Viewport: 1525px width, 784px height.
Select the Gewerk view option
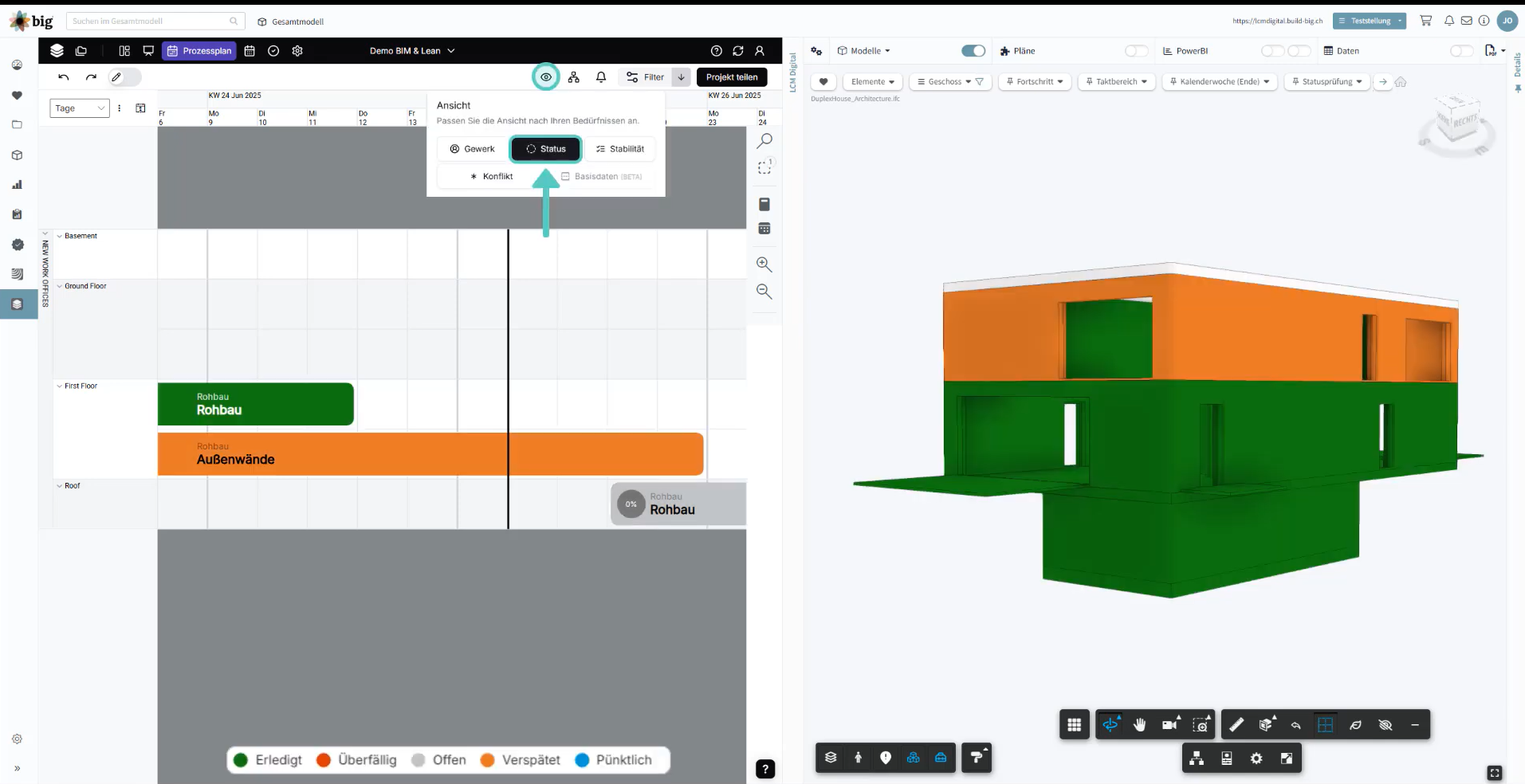472,149
